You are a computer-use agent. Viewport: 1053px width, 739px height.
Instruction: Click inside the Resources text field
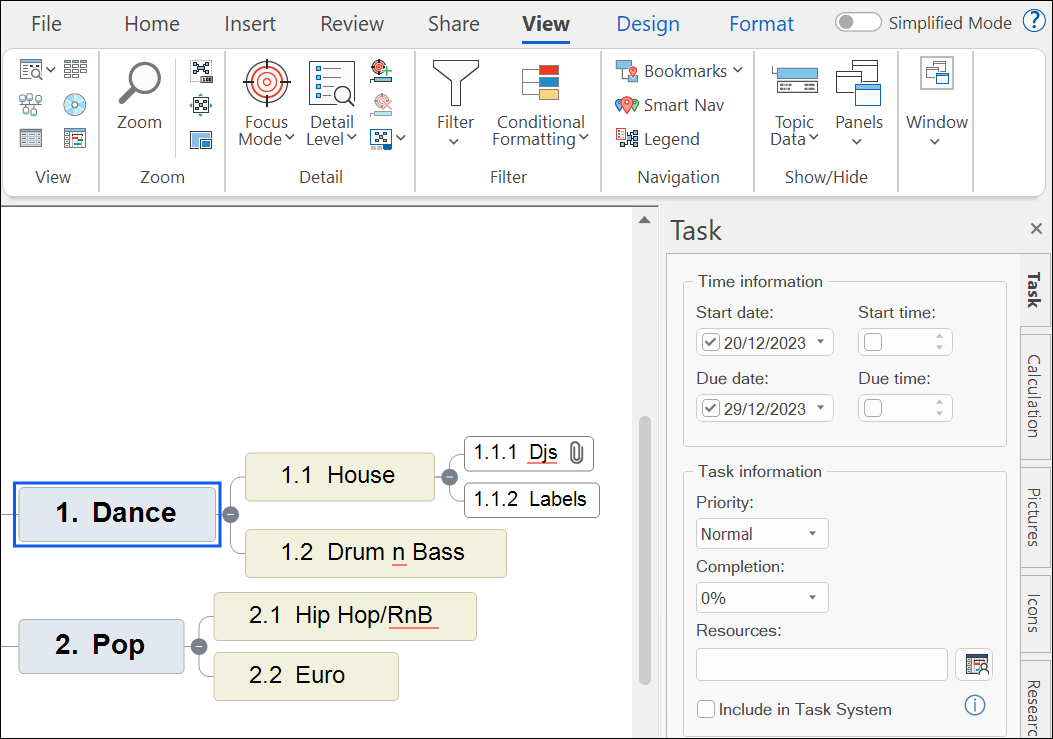click(x=821, y=665)
